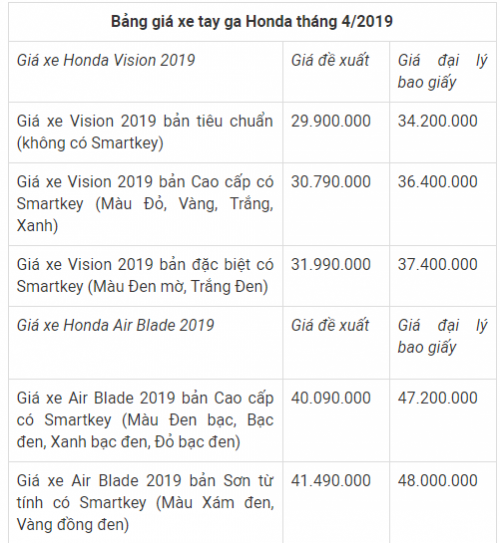Select Vision 2019 bản Cao cấp Smartkey description
The image size is (500, 543).
pos(145,204)
